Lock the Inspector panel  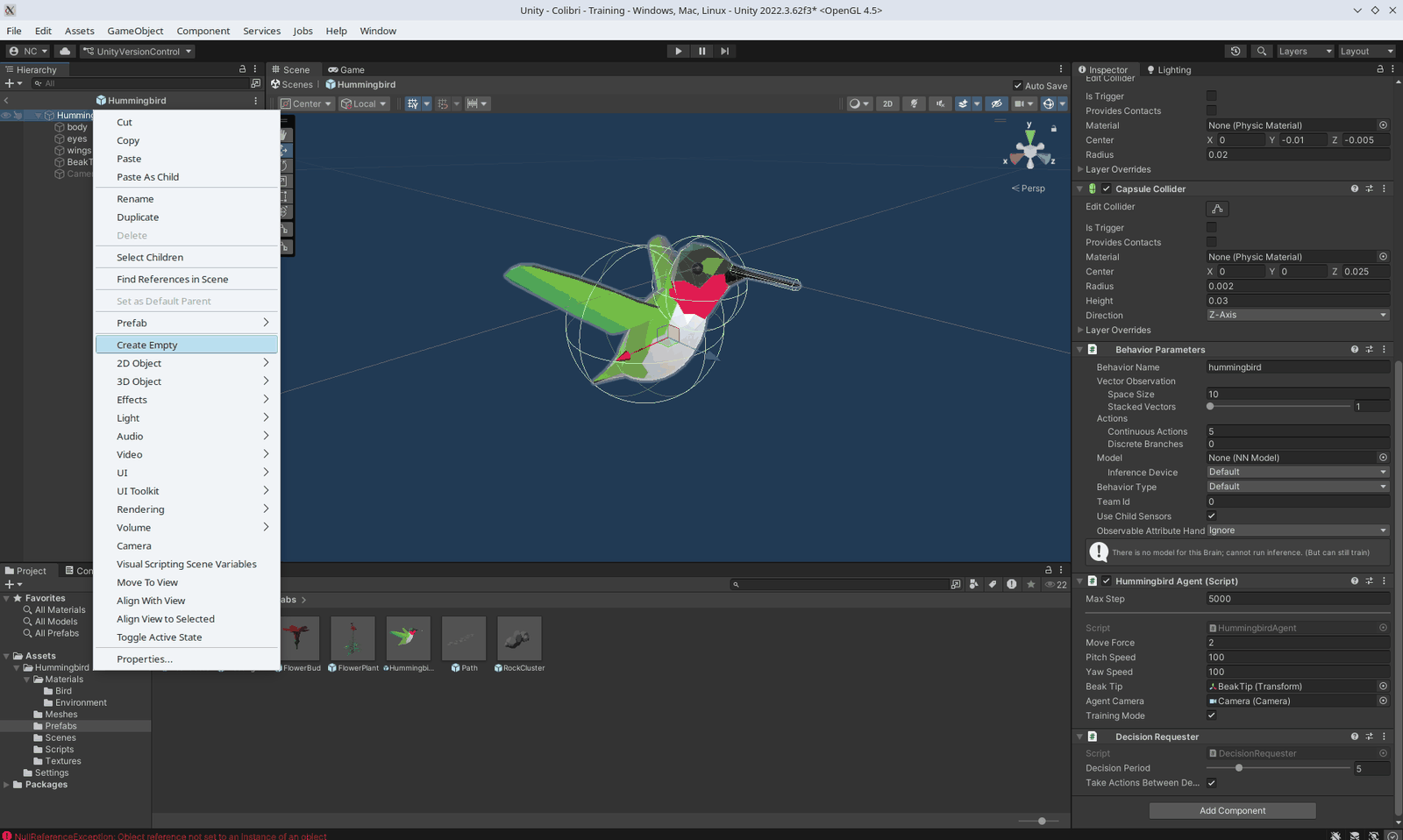click(1379, 69)
